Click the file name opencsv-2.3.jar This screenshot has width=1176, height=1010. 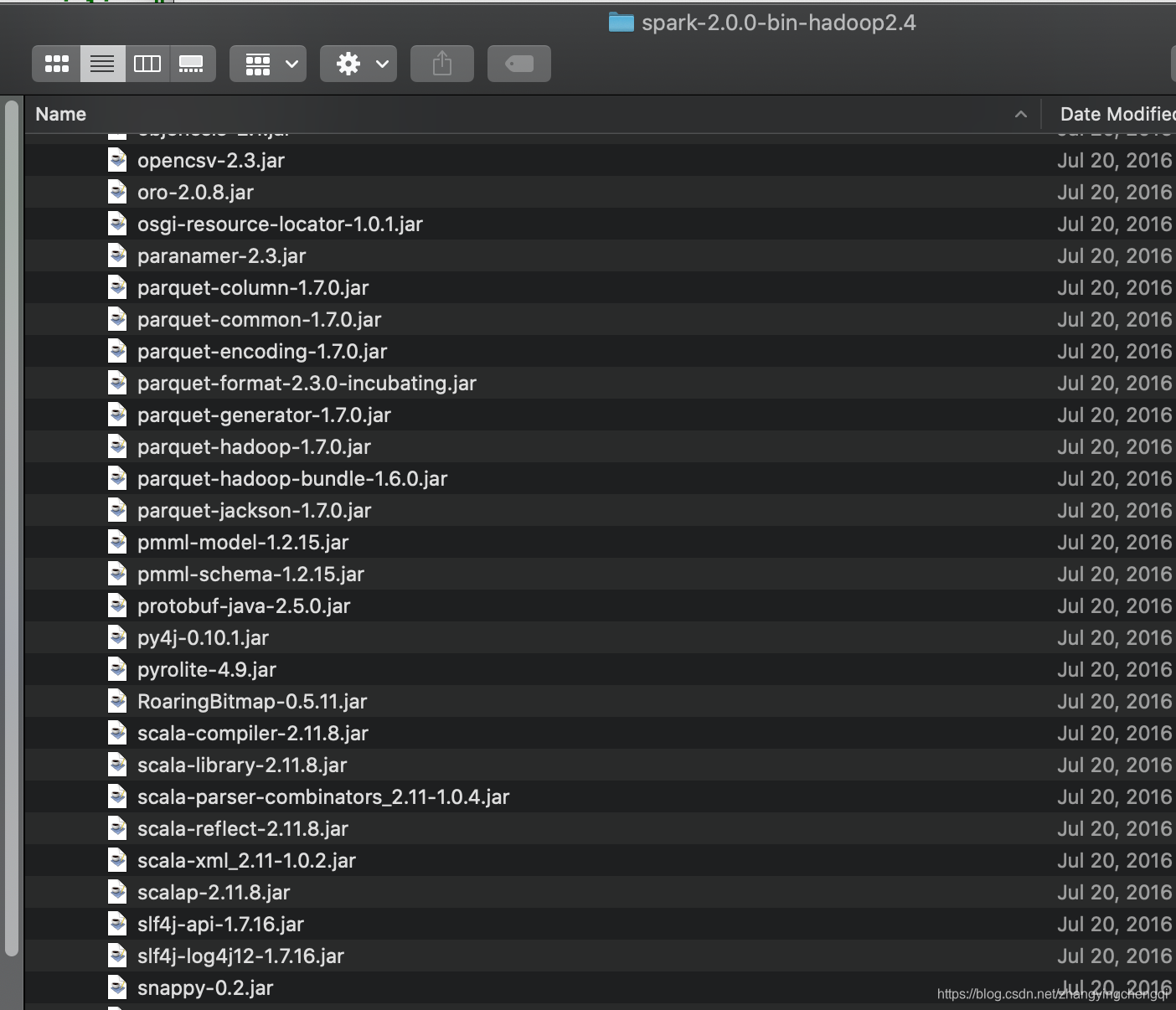pos(211,161)
